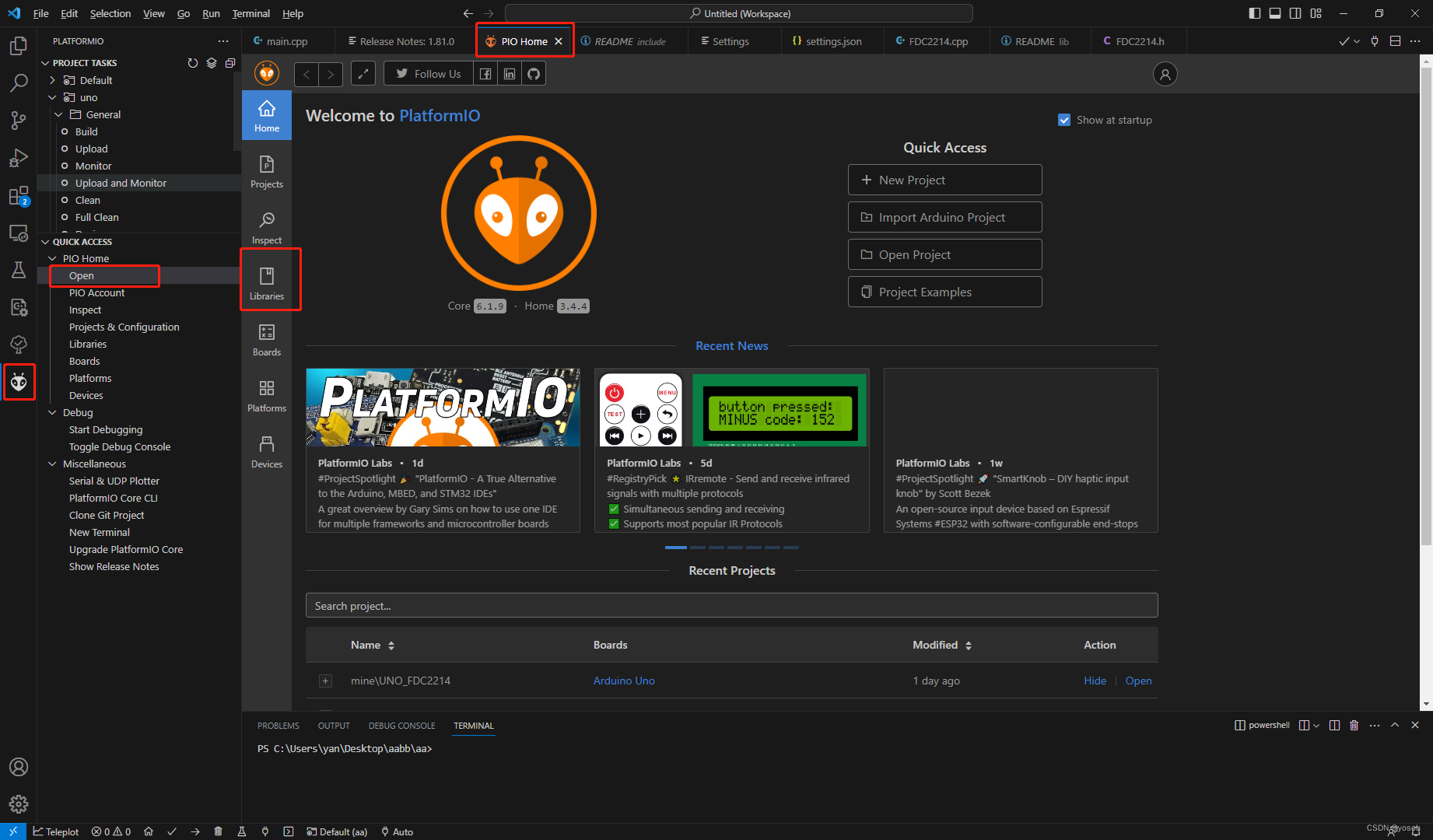Screen dimensions: 1433x840
Task: Click Import Arduino Project button
Action: coord(944,217)
